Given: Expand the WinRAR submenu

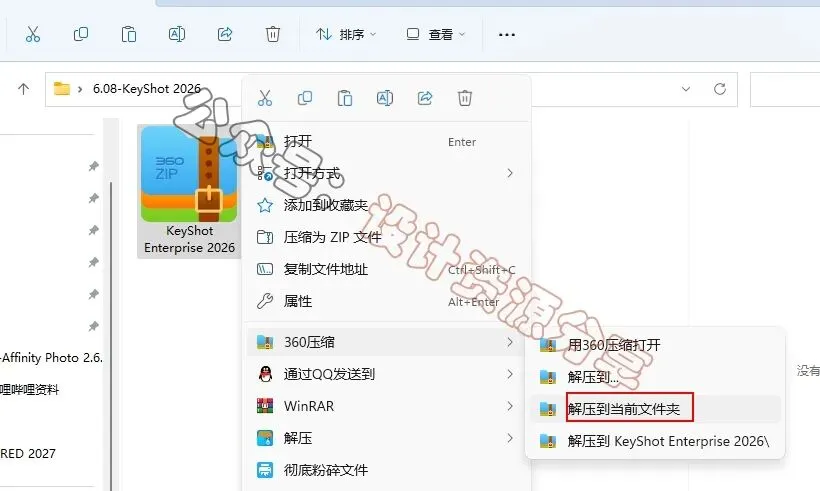Looking at the screenshot, I should pyautogui.click(x=387, y=406).
